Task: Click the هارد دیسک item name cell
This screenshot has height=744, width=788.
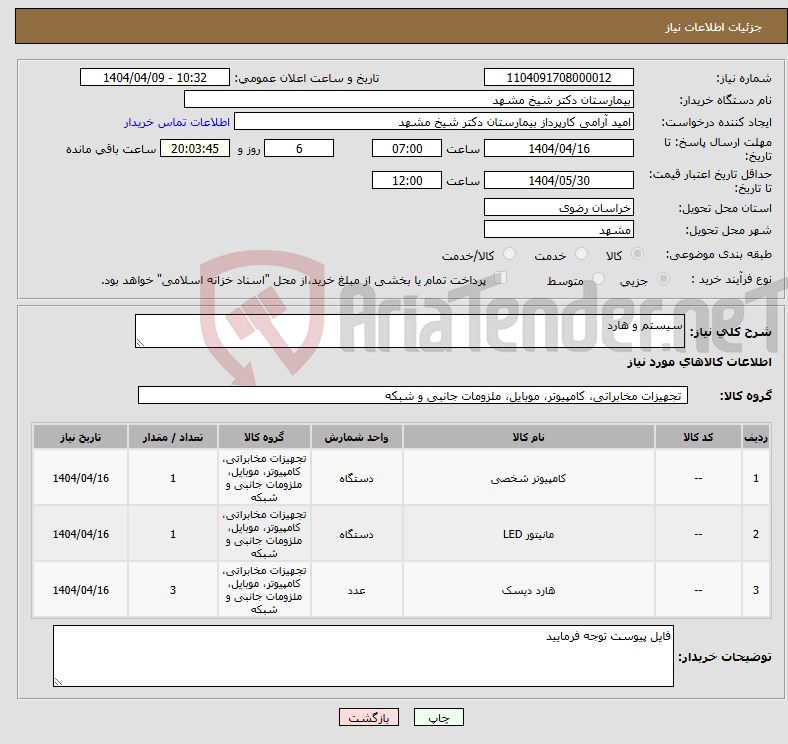Action: coord(528,590)
